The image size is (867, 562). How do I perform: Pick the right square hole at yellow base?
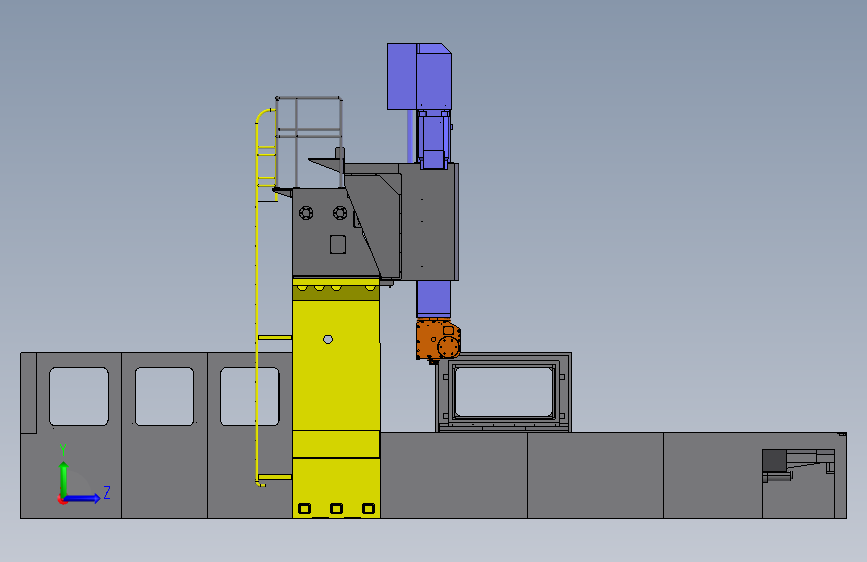[x=368, y=508]
